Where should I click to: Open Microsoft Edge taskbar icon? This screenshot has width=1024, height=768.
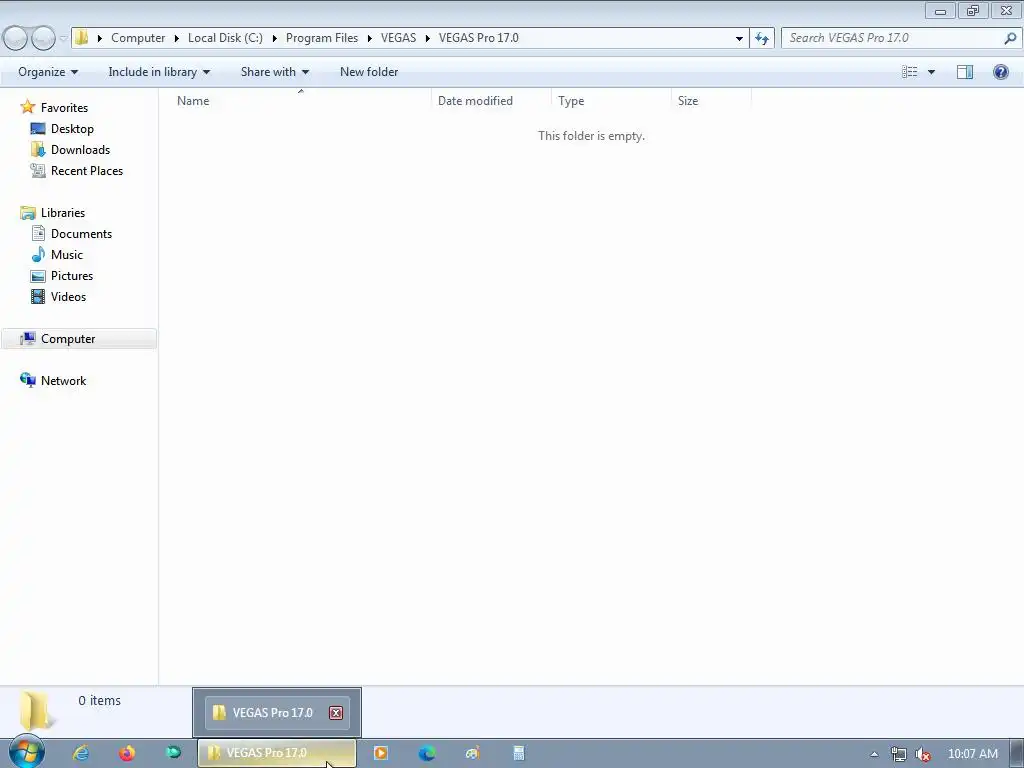click(427, 753)
